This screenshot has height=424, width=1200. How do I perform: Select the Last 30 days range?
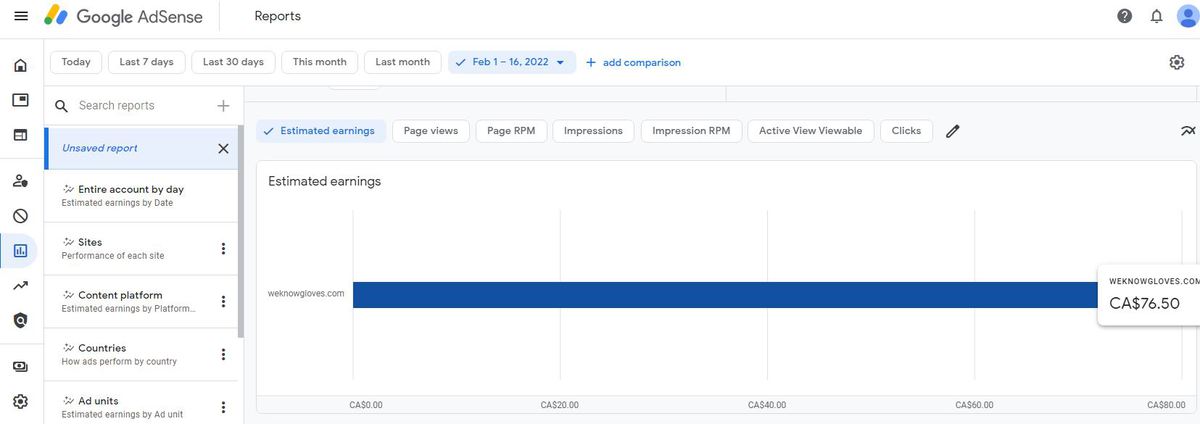pos(233,62)
